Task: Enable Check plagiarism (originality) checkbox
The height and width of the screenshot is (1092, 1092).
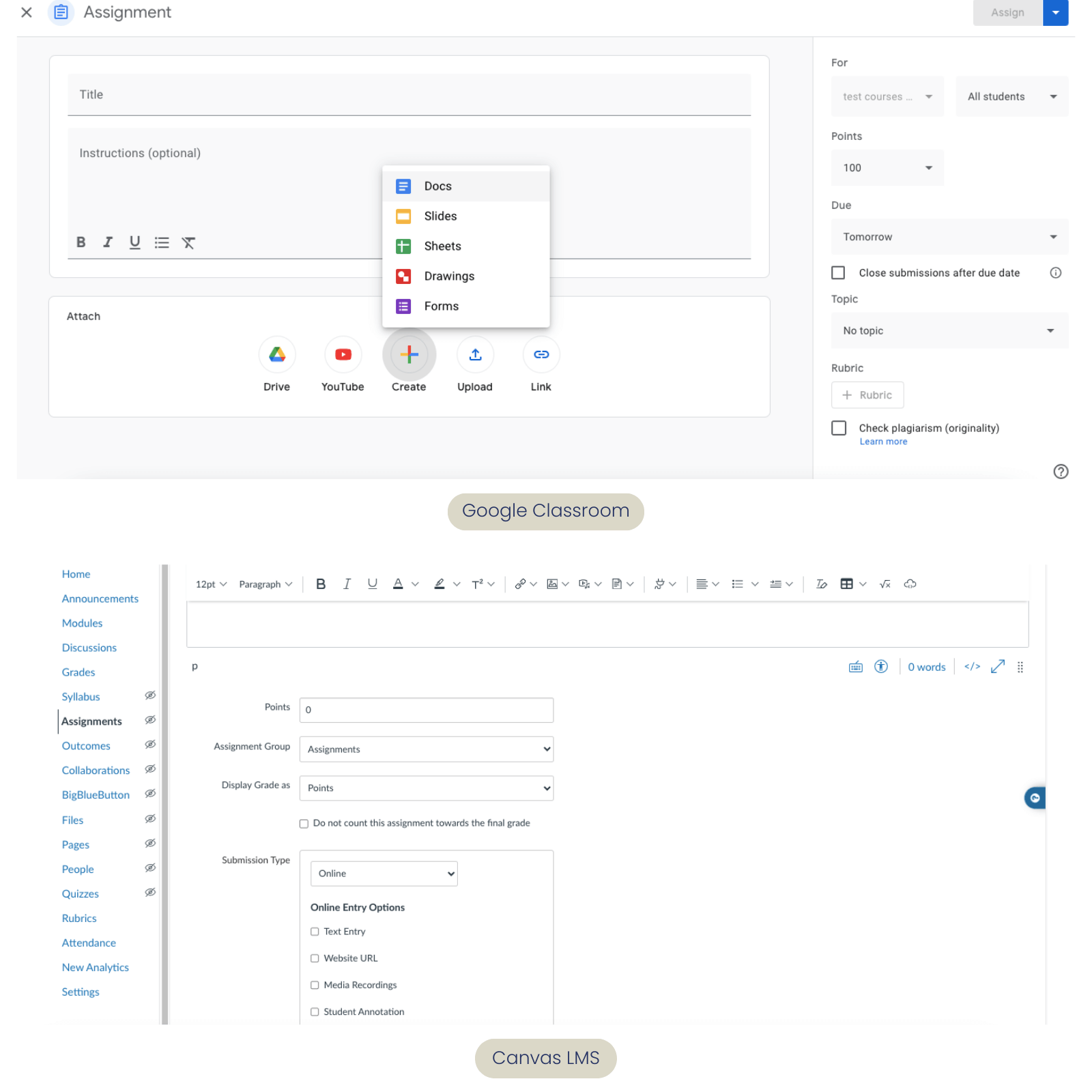Action: 839,428
